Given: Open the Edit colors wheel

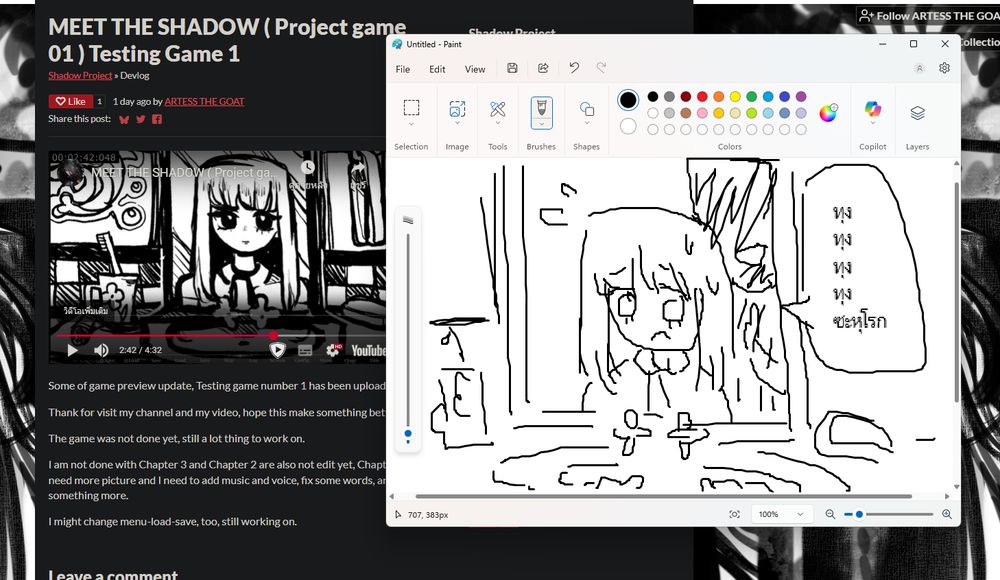Looking at the screenshot, I should pos(828,113).
